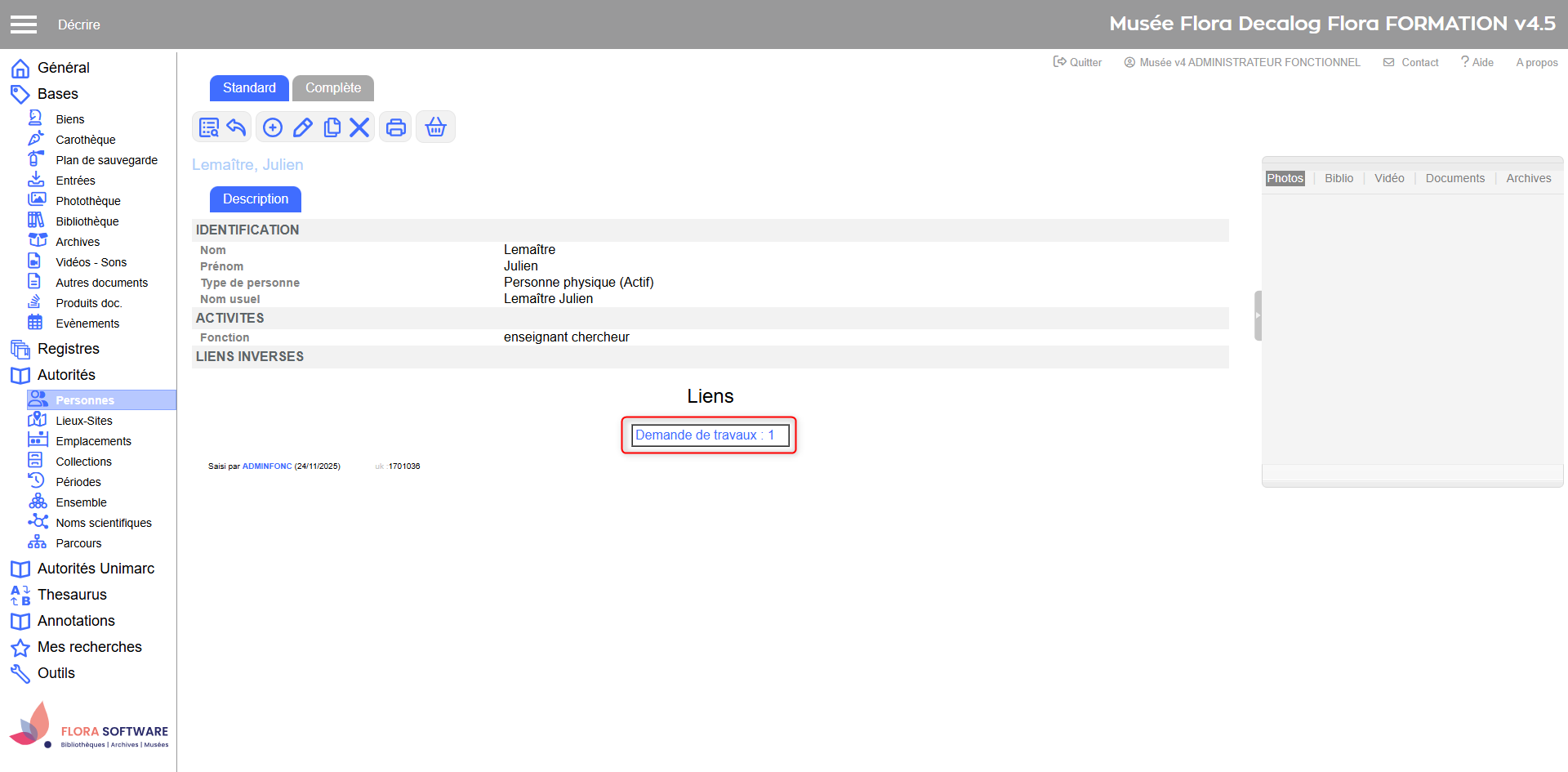The image size is (1568, 772).
Task: Open the Demande de travaux link
Action: 704,435
